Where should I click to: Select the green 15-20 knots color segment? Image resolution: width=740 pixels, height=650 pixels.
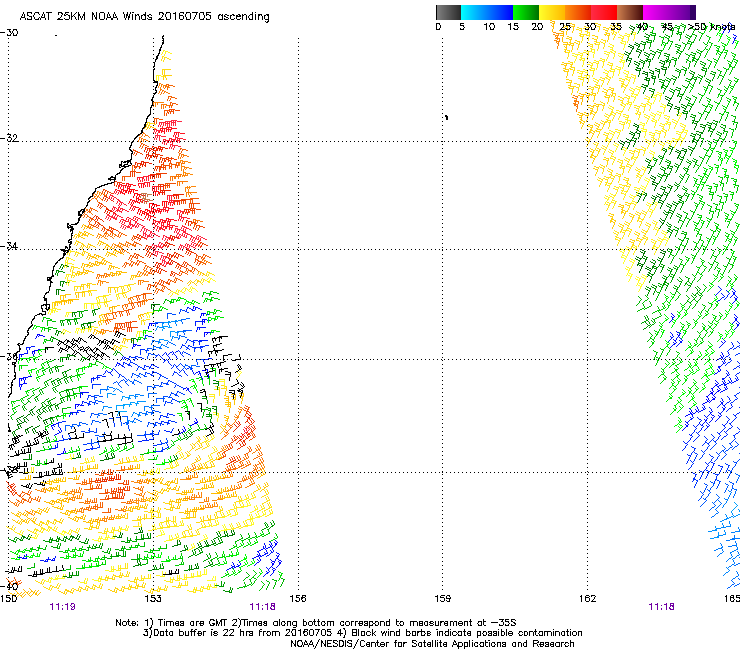click(x=526, y=12)
